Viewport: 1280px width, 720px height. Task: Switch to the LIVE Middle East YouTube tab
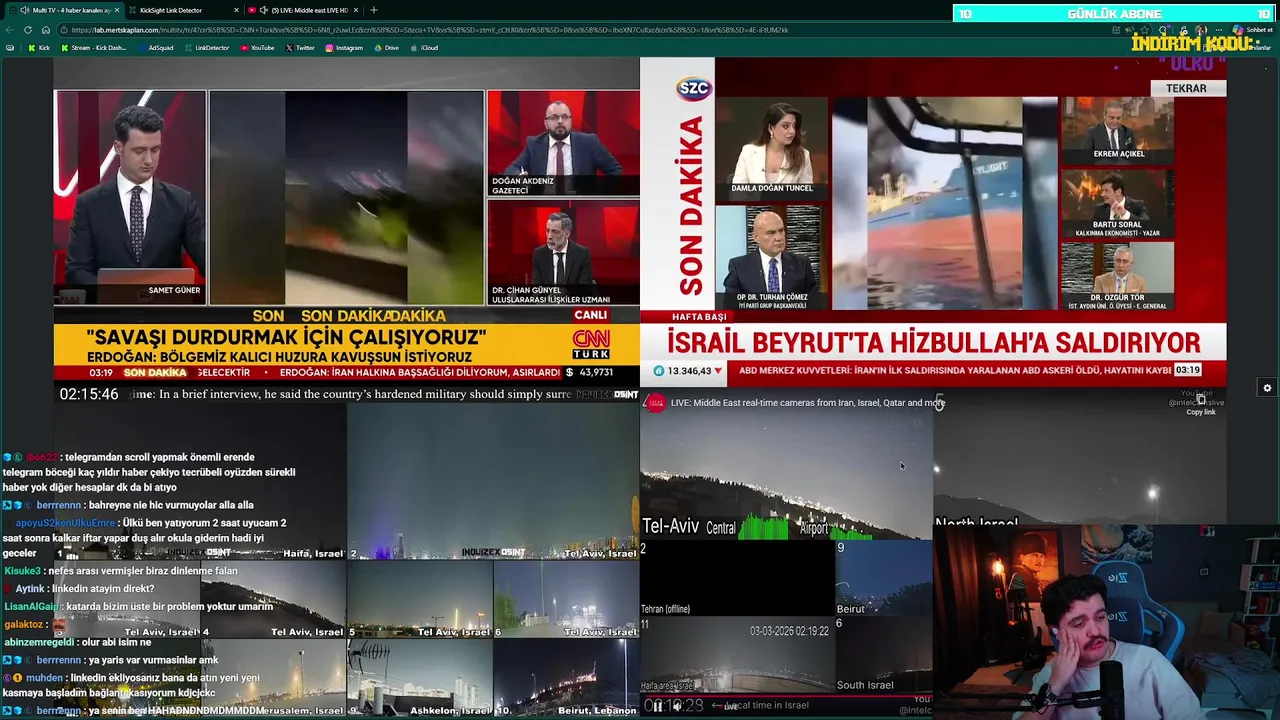click(305, 10)
